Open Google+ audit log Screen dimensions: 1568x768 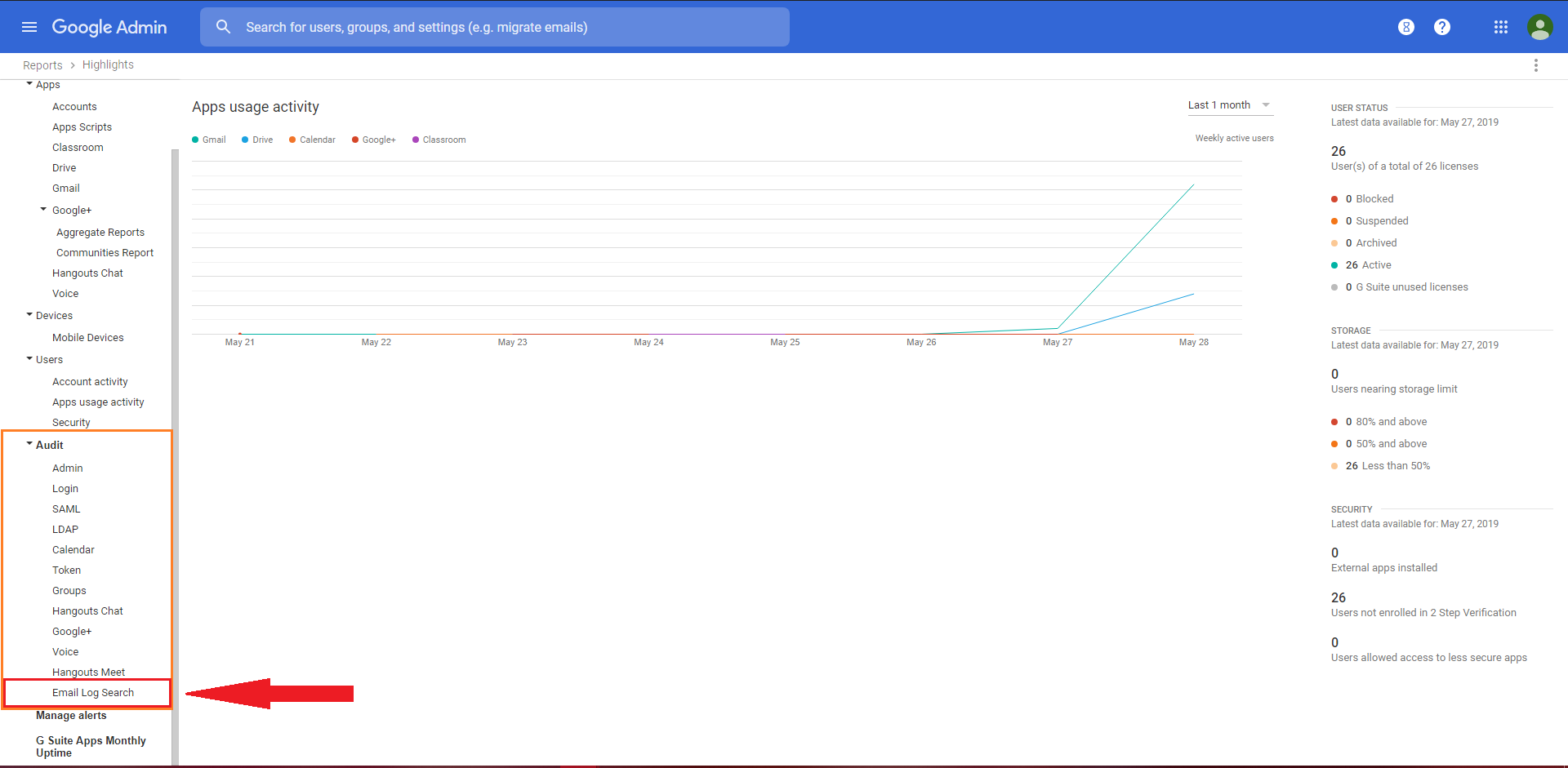(72, 632)
